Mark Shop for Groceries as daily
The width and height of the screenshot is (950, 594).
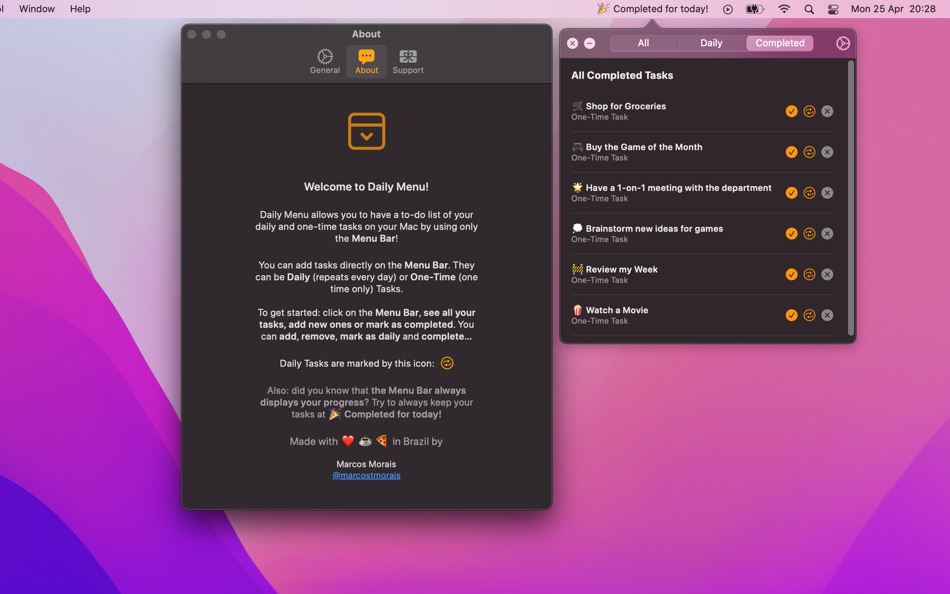pyautogui.click(x=809, y=111)
